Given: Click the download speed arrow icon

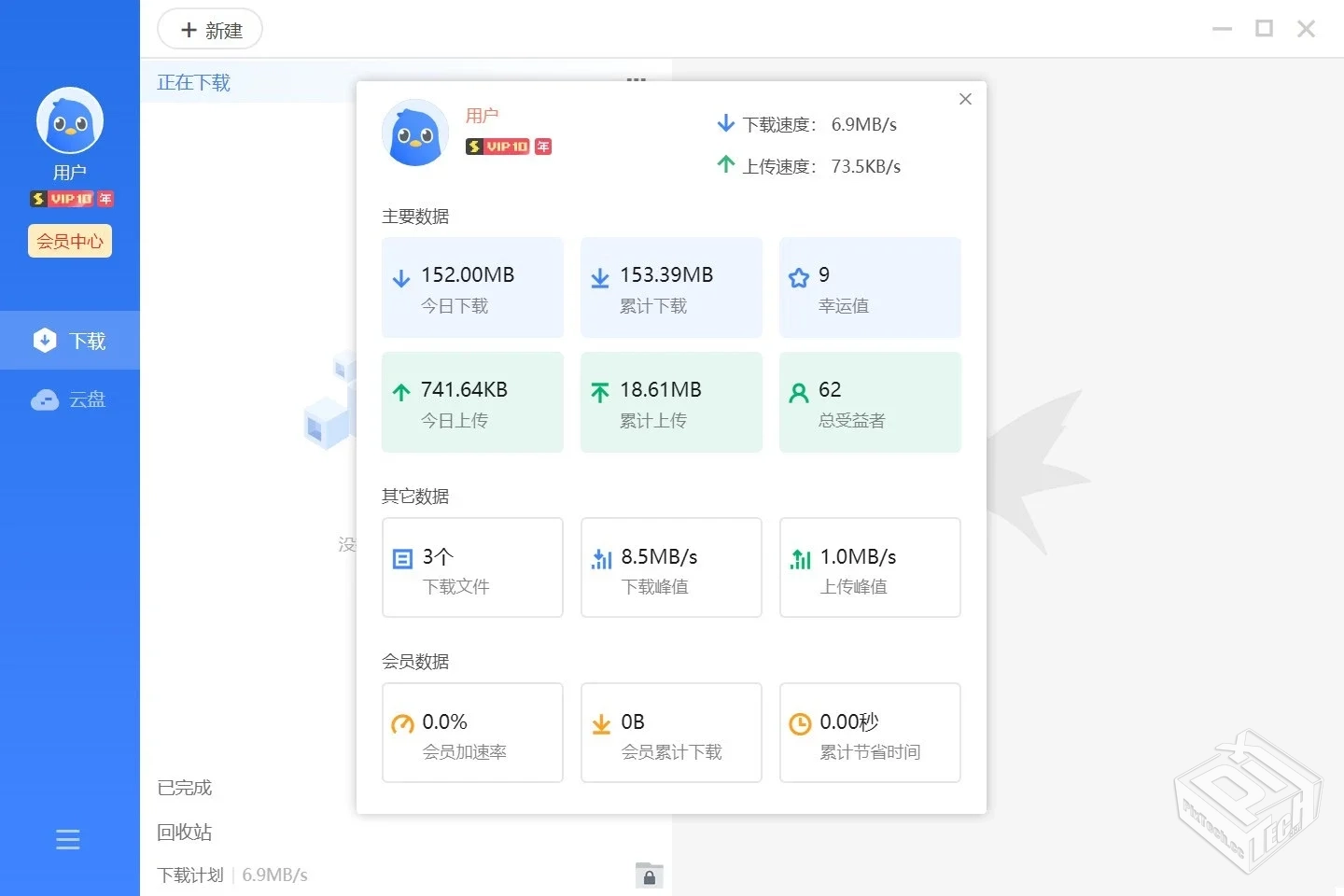Looking at the screenshot, I should tap(726, 122).
